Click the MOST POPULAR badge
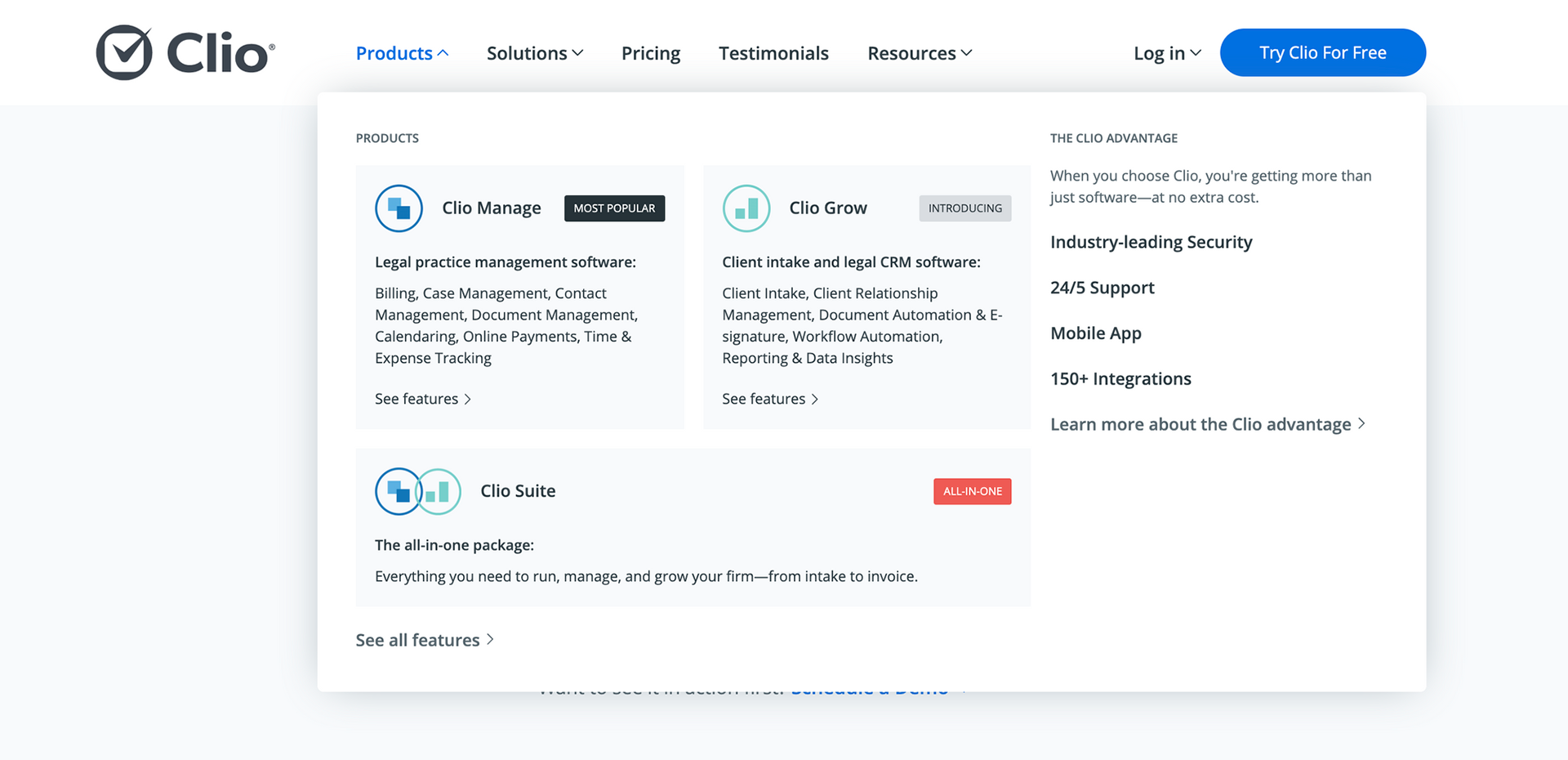This screenshot has height=760, width=1568. [615, 208]
